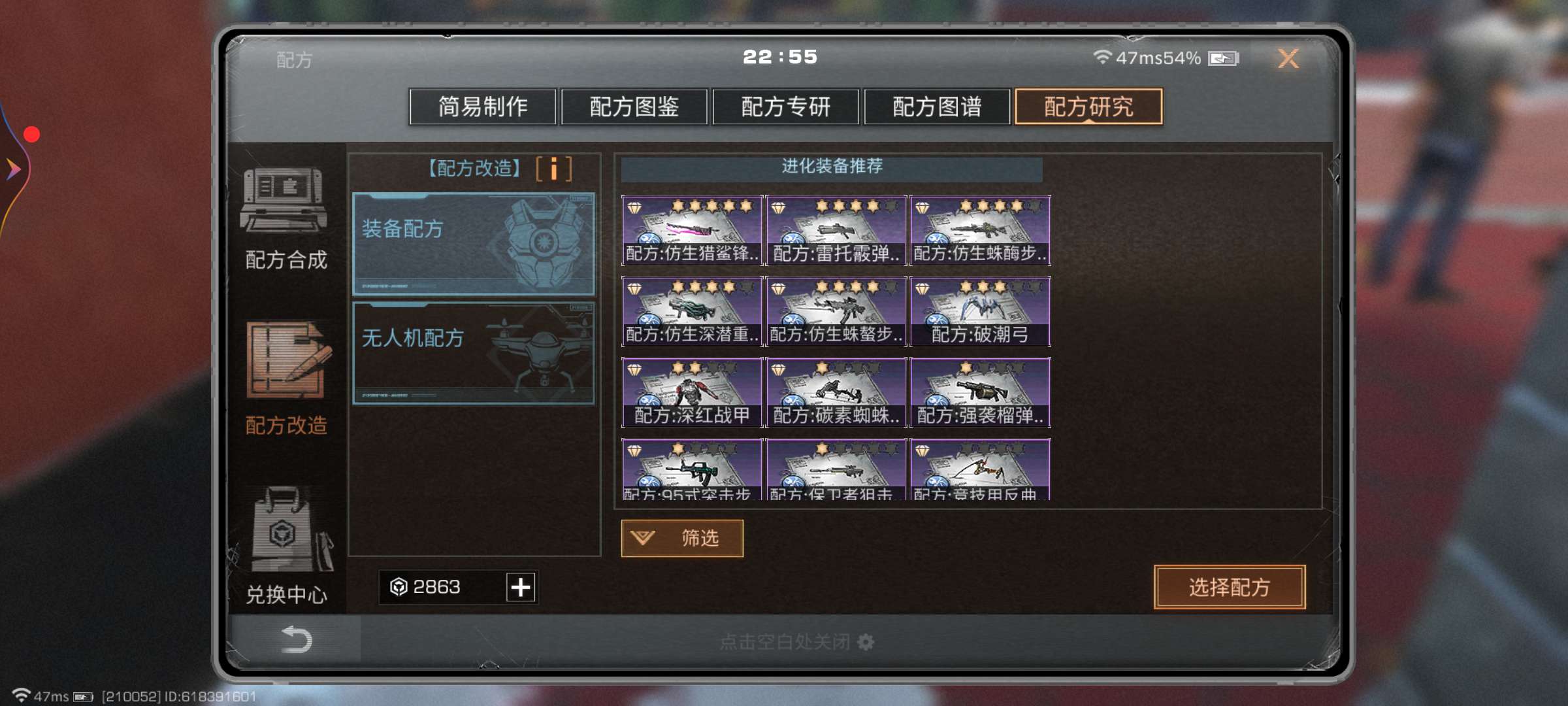Viewport: 1568px width, 706px height.
Task: Choose the 配方:仿生猎鲨锋 five-star recipe
Action: pyautogui.click(x=692, y=230)
